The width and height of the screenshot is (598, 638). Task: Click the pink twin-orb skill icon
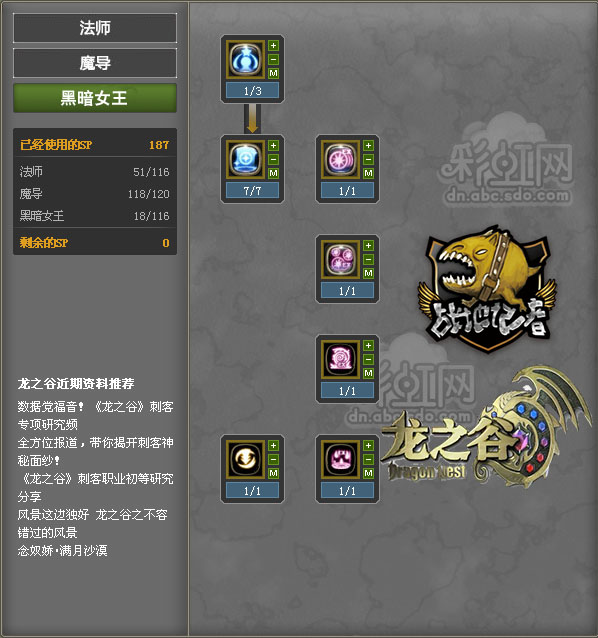coord(341,260)
